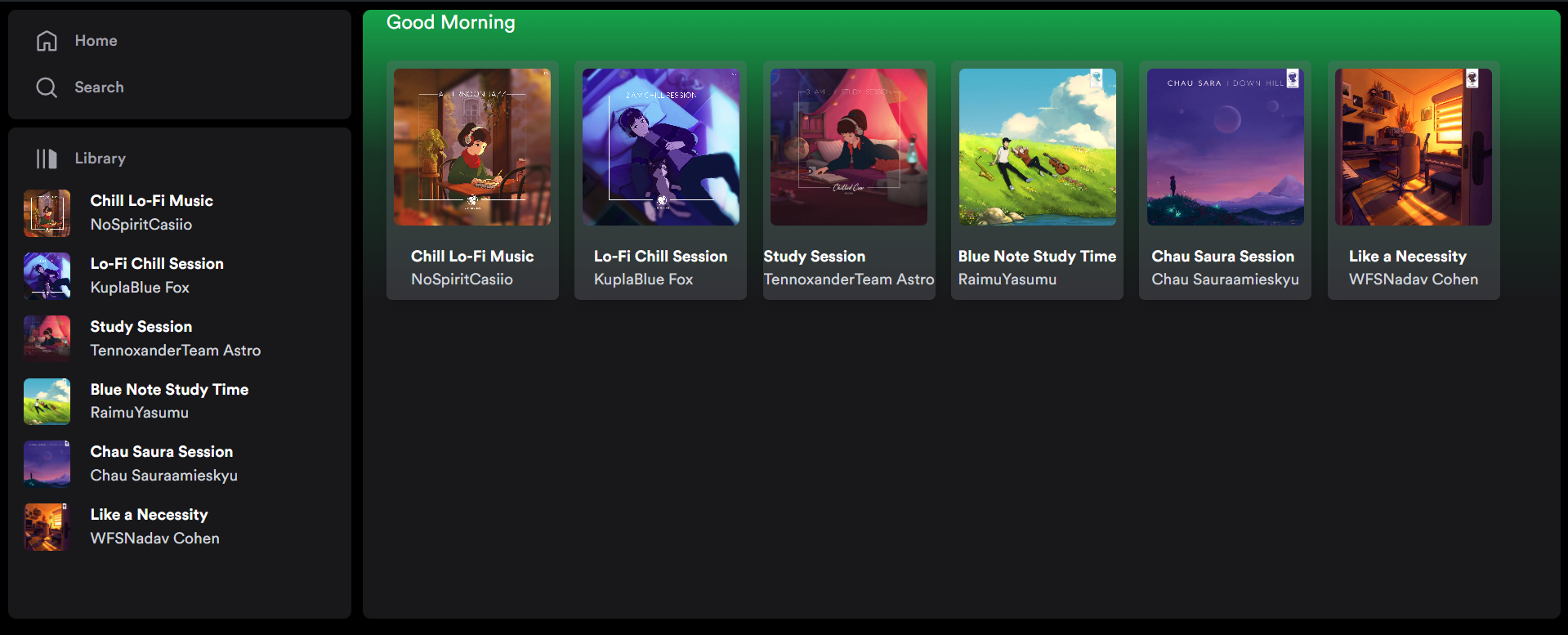Open Study Session sidebar thumbnail
This screenshot has width=1568, height=635.
click(x=47, y=339)
